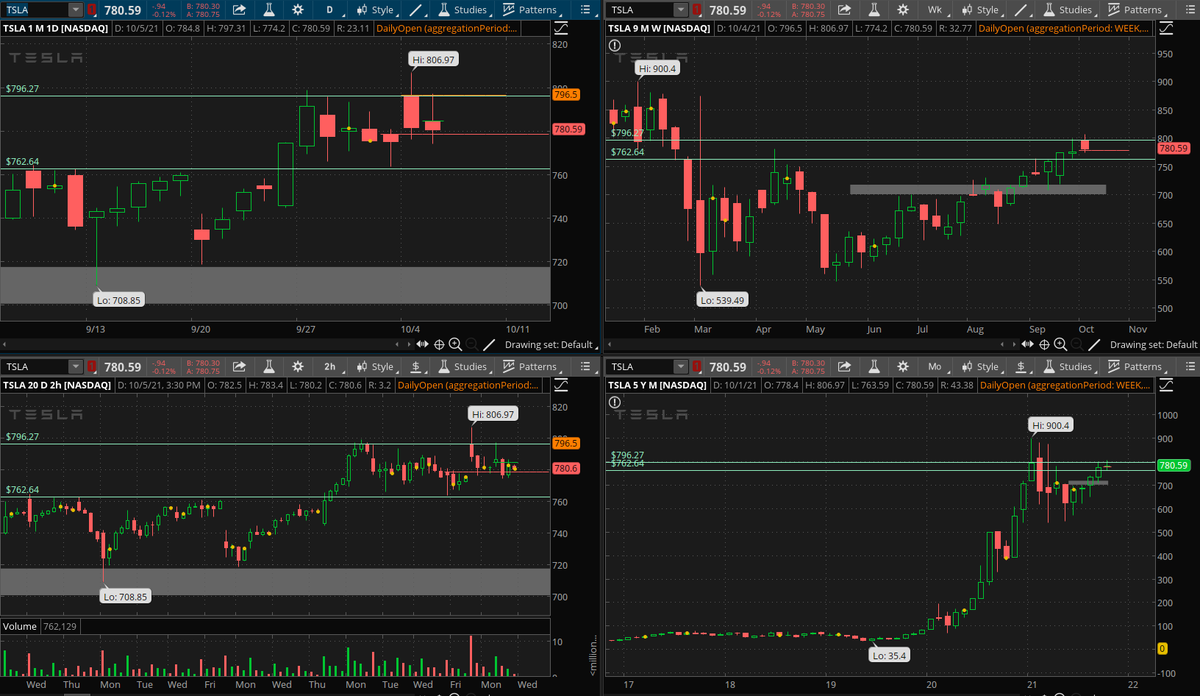Click DailyOpen study label on weekly chart
Screen dimensions: 1200x696
coord(1065,28)
